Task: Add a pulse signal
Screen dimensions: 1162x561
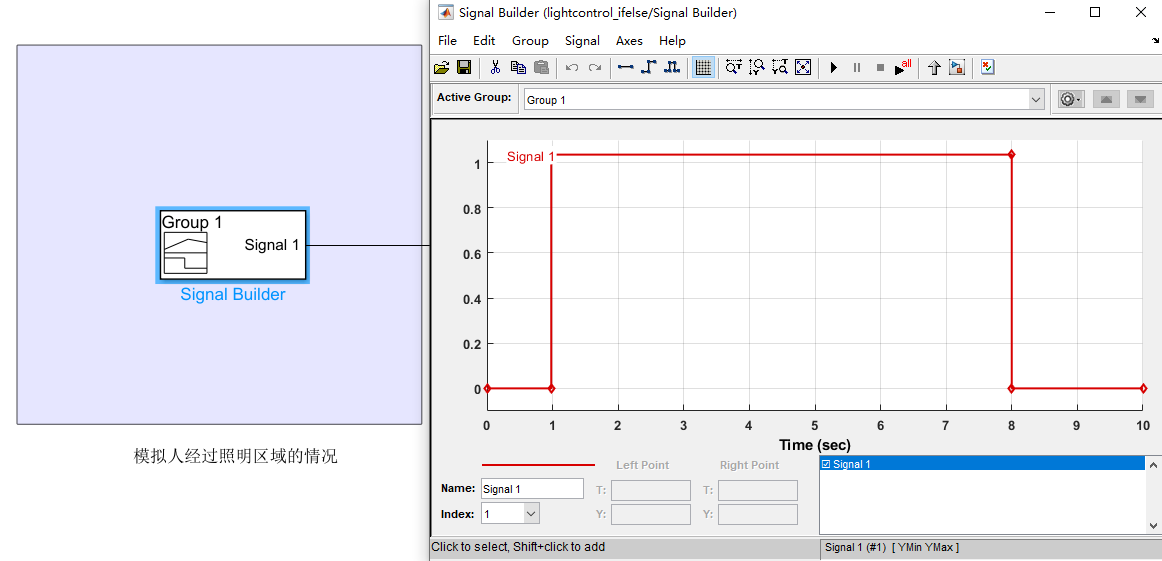Action: pyautogui.click(x=671, y=67)
